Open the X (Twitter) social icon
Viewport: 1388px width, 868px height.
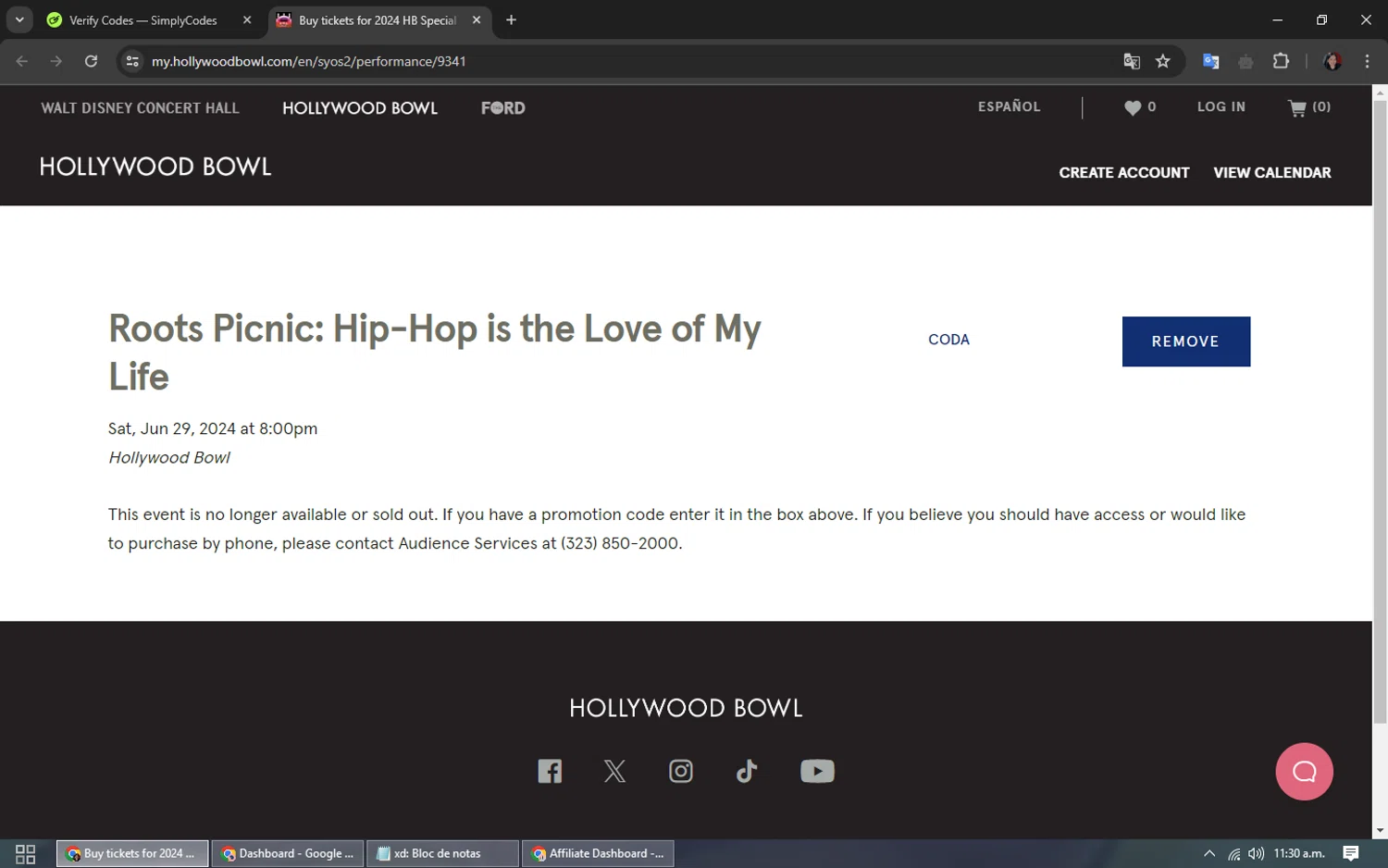614,771
